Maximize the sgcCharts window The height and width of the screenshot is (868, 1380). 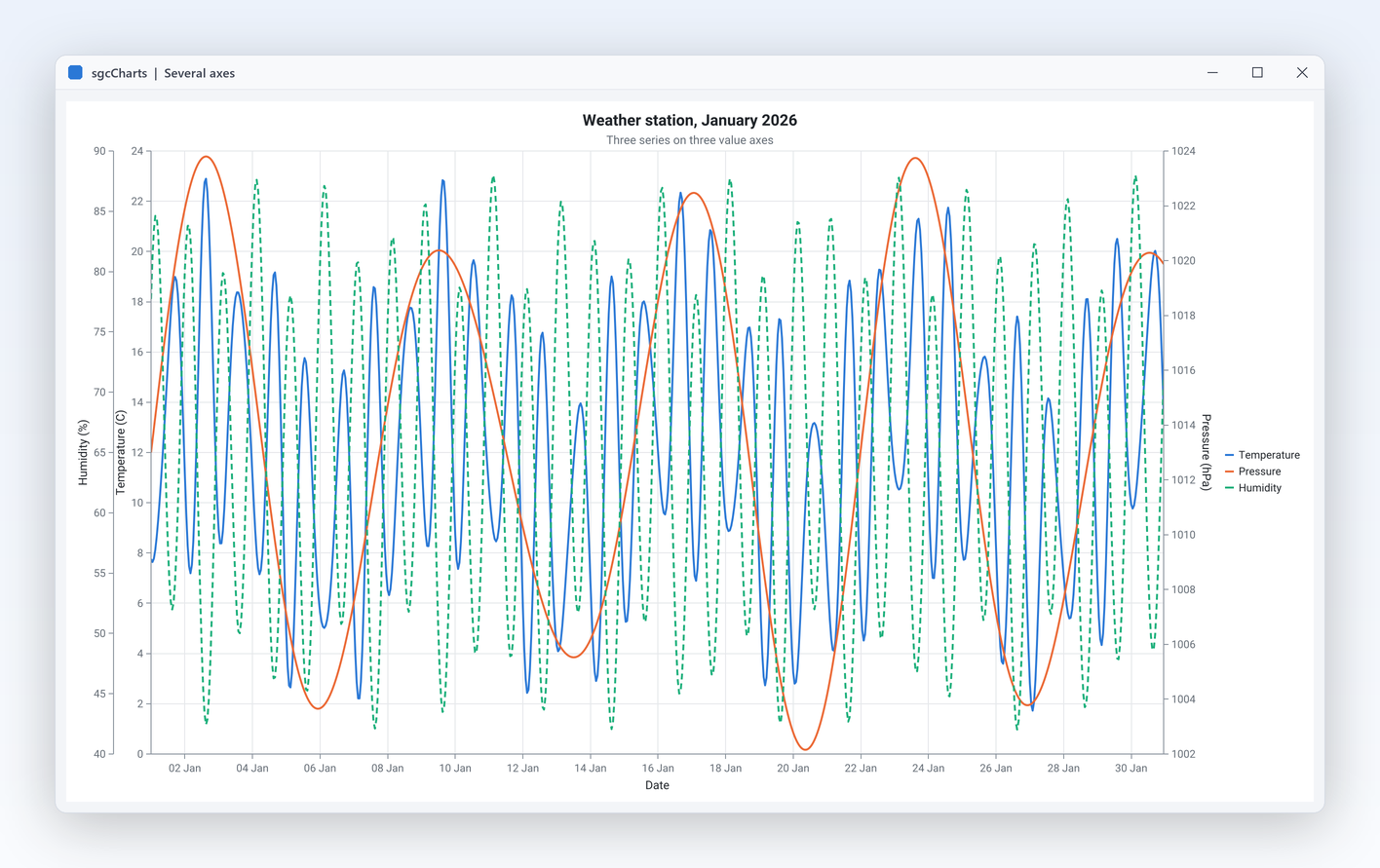1257,73
